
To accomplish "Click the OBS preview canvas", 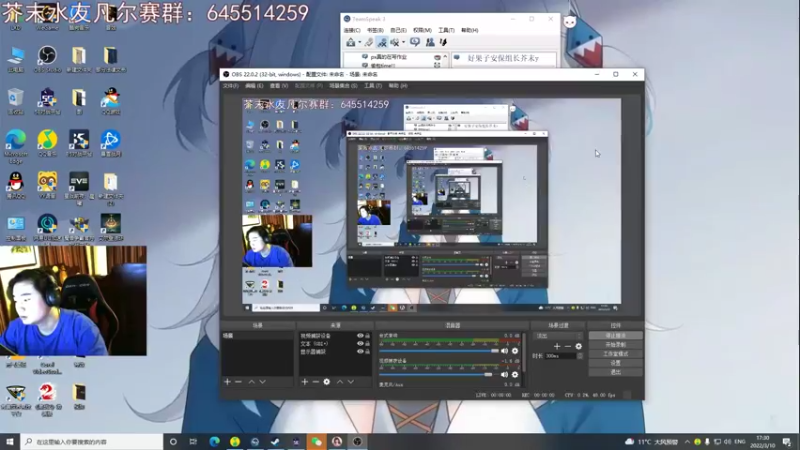I will [x=432, y=205].
